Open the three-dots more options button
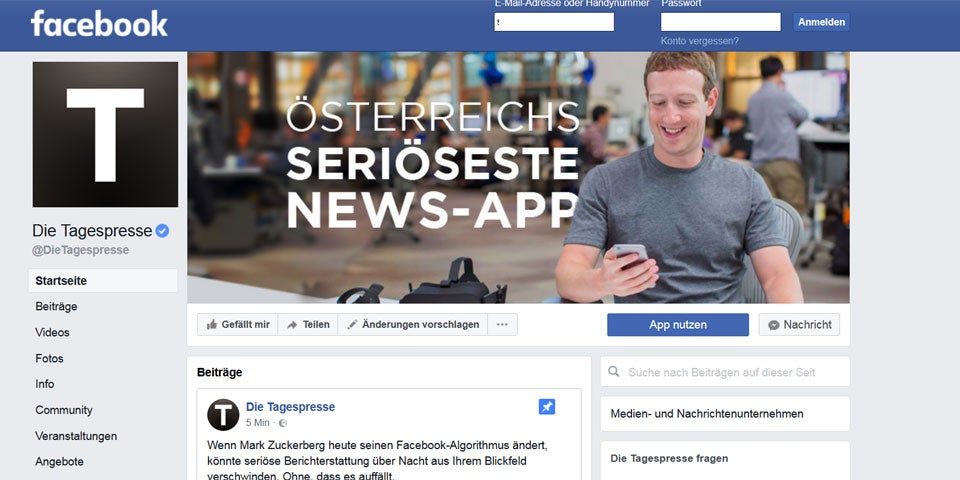The image size is (960, 480). click(x=502, y=324)
